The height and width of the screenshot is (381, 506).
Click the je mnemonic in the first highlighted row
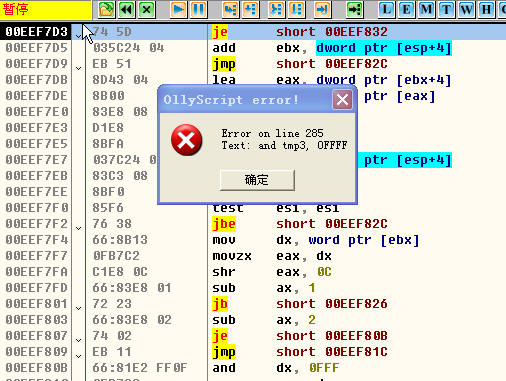coord(220,32)
